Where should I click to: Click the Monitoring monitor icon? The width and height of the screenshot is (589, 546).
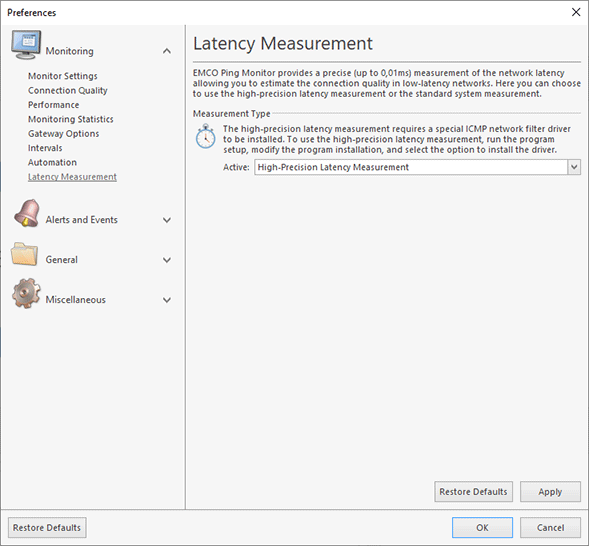coord(26,45)
